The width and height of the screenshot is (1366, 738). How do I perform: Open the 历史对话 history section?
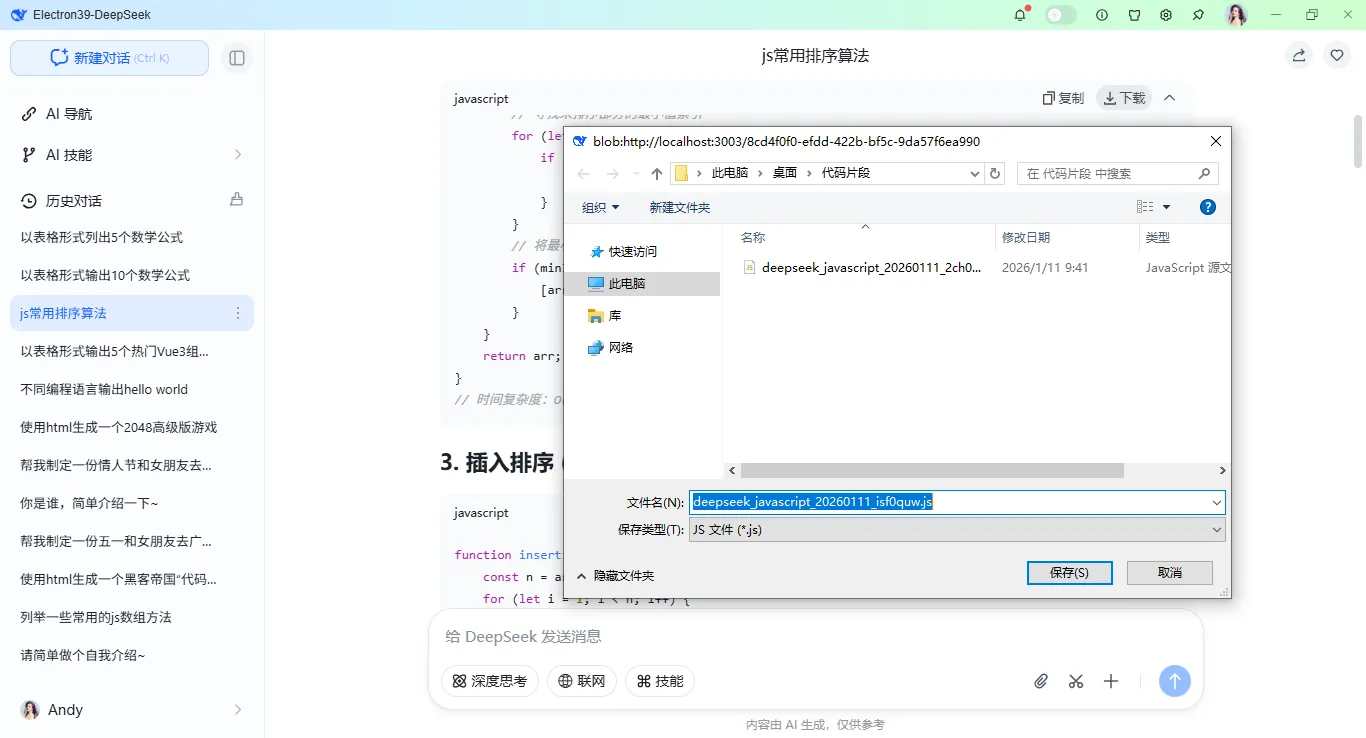60,200
